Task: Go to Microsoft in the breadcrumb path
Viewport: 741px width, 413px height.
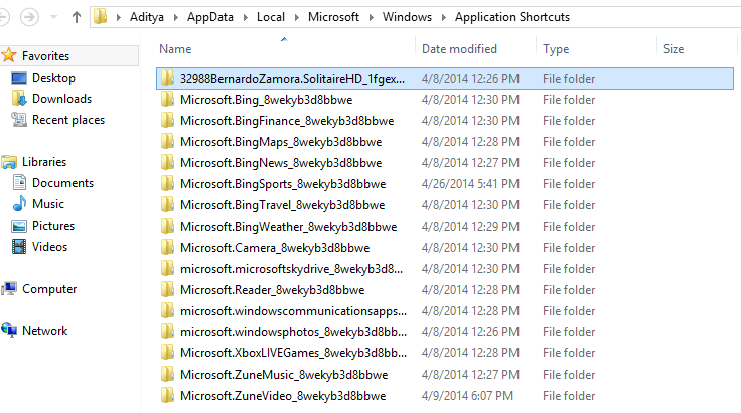Action: (334, 17)
